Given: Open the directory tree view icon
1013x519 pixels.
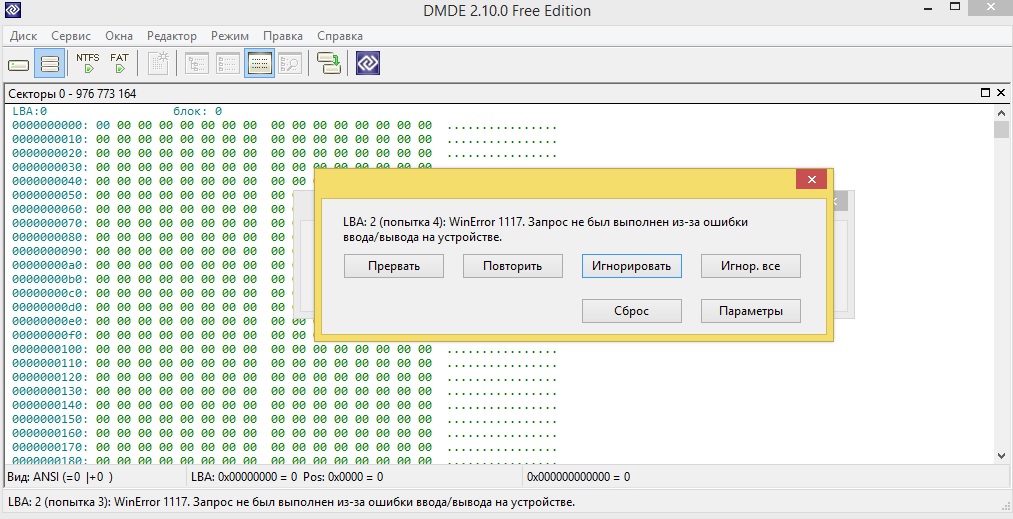Looking at the screenshot, I should pyautogui.click(x=196, y=63).
